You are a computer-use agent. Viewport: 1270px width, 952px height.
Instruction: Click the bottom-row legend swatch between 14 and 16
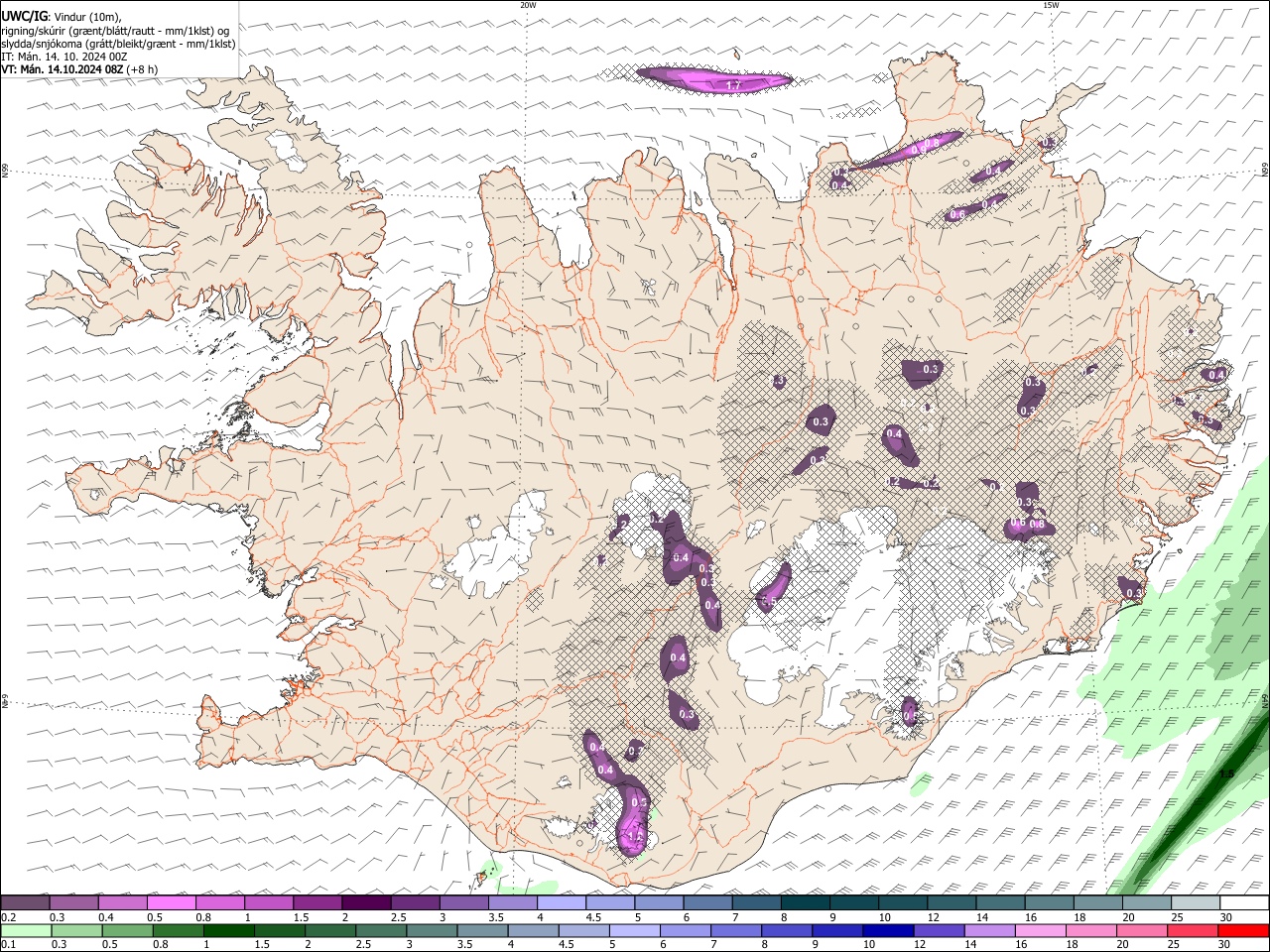[x=988, y=930]
